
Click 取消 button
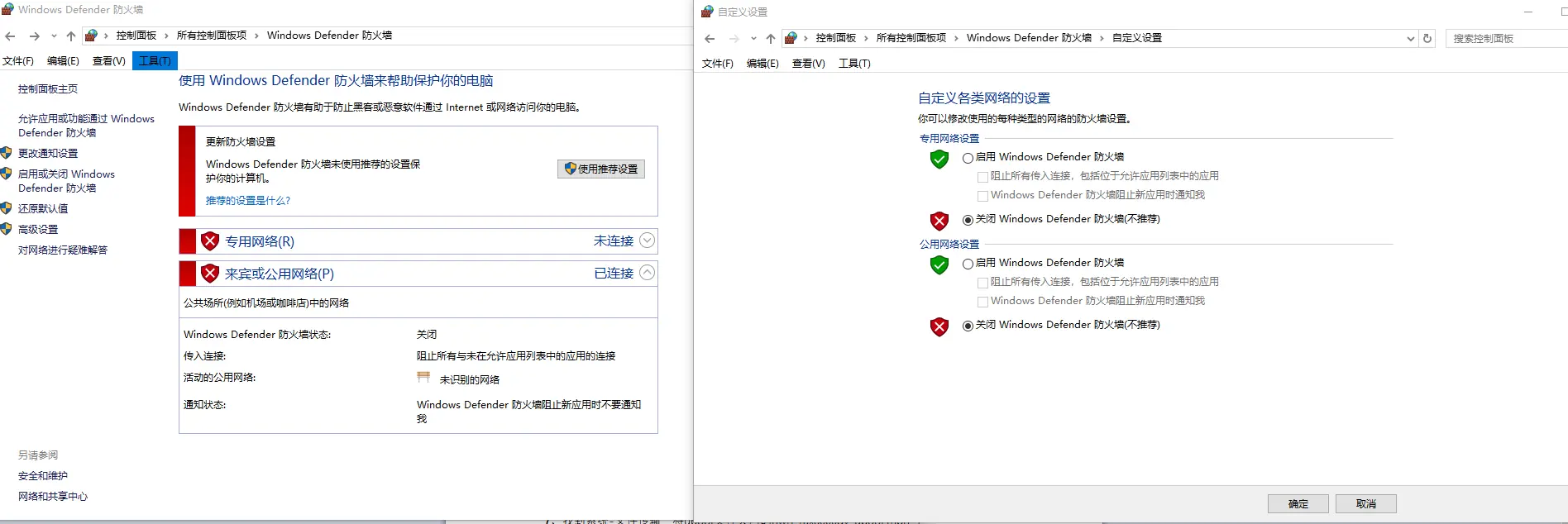(1366, 503)
